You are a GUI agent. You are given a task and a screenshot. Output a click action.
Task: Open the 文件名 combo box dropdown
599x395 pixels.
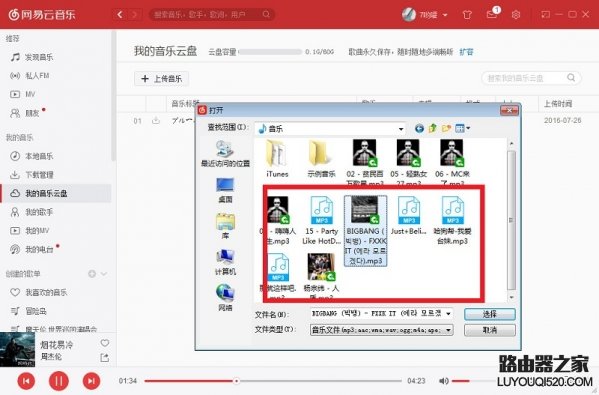[448, 314]
